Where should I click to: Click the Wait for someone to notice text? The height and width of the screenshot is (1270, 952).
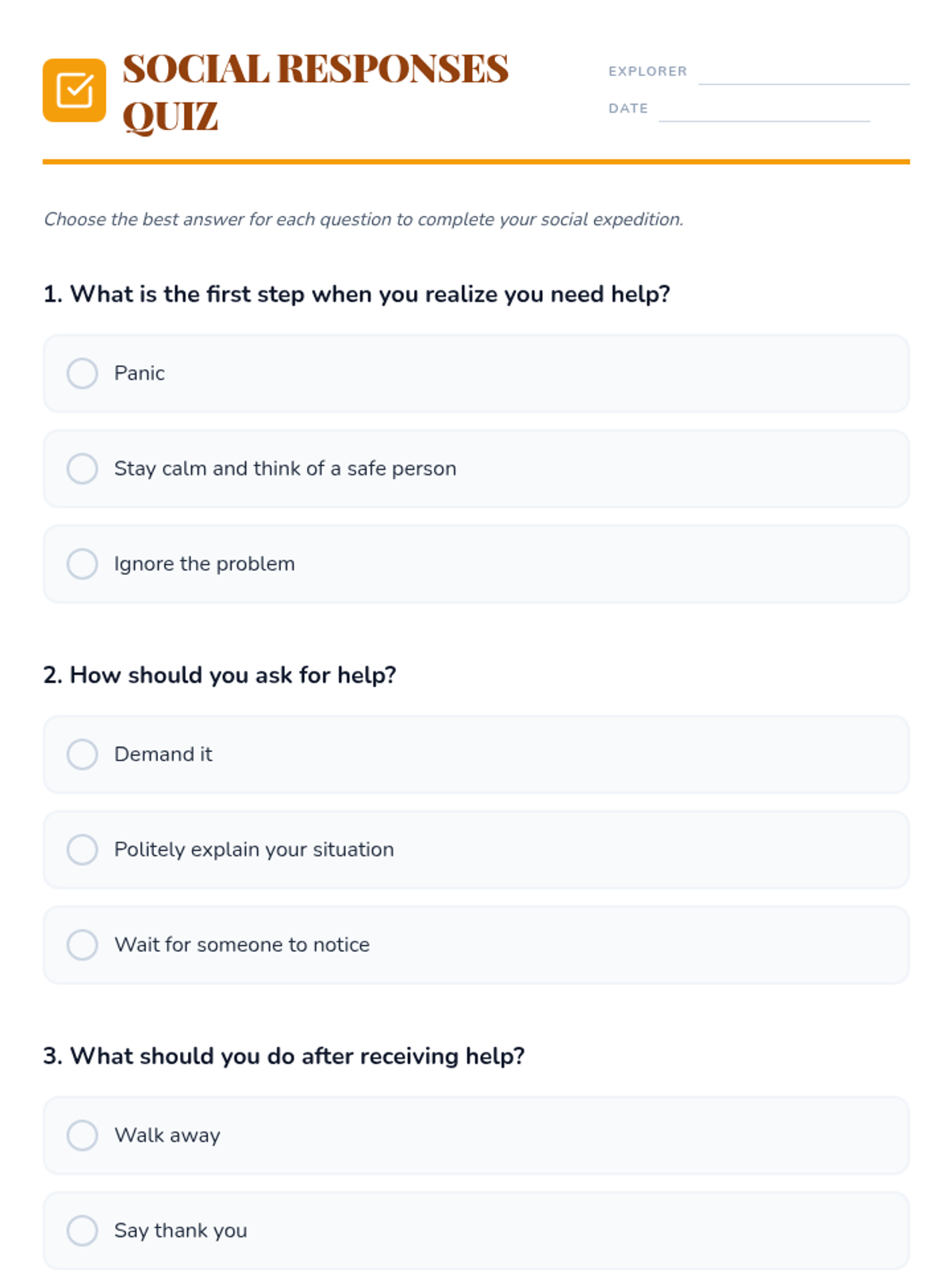[x=242, y=945]
